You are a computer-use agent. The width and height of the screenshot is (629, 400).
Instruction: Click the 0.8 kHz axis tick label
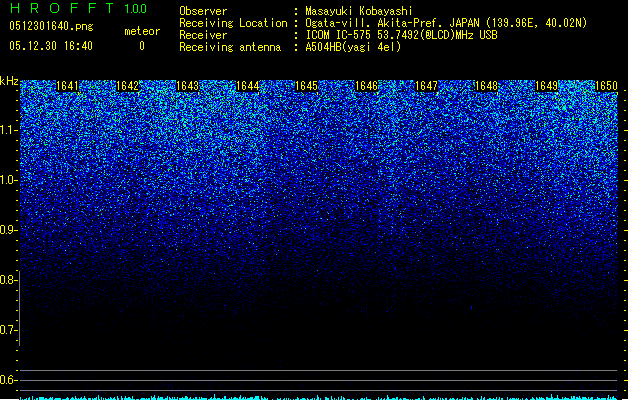click(x=8, y=280)
